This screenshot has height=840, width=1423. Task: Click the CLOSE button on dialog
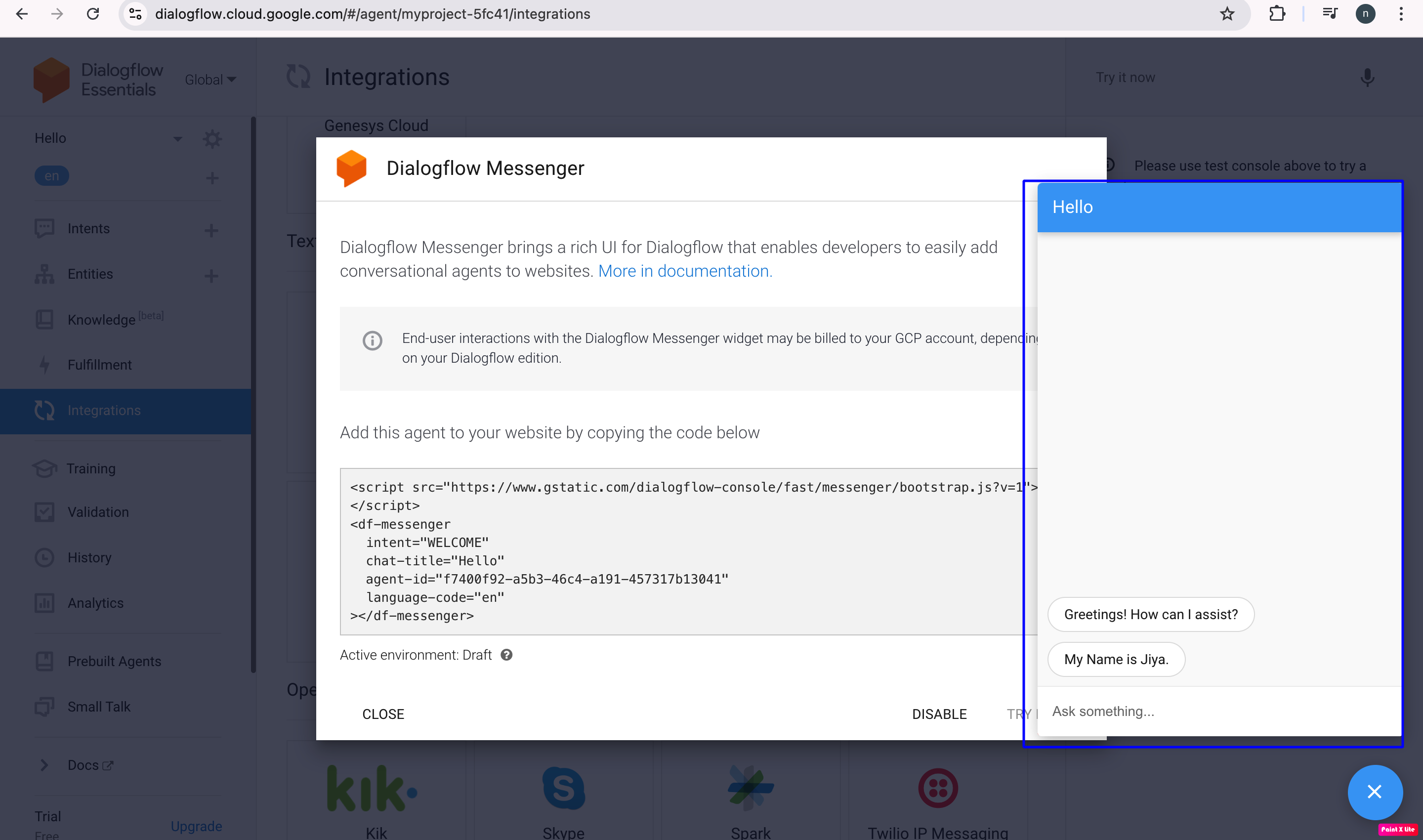[383, 713]
